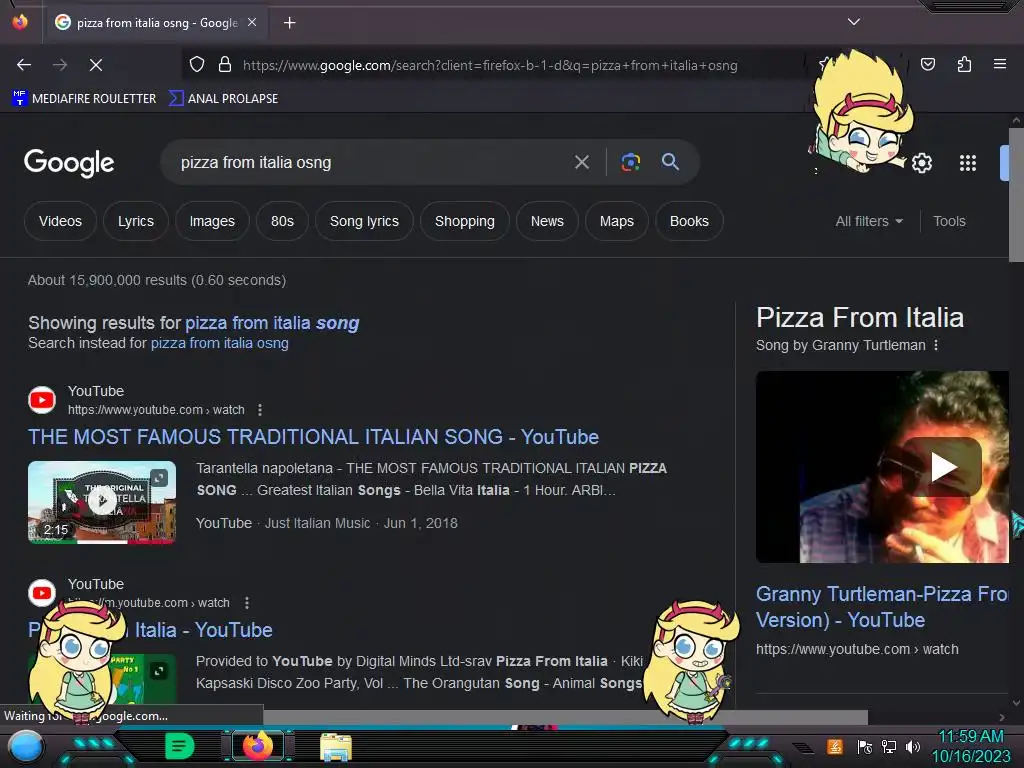The width and height of the screenshot is (1024, 768).
Task: Click the 'Pizza From Italia' panel title
Action: (x=860, y=317)
